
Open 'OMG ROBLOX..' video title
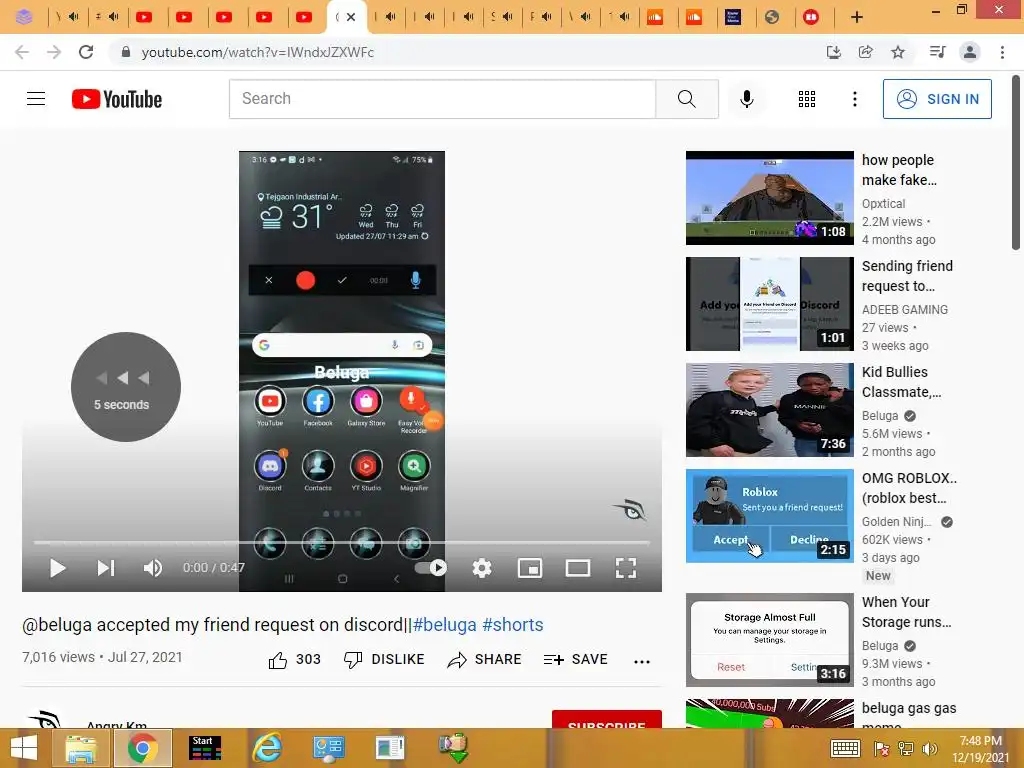(x=909, y=488)
